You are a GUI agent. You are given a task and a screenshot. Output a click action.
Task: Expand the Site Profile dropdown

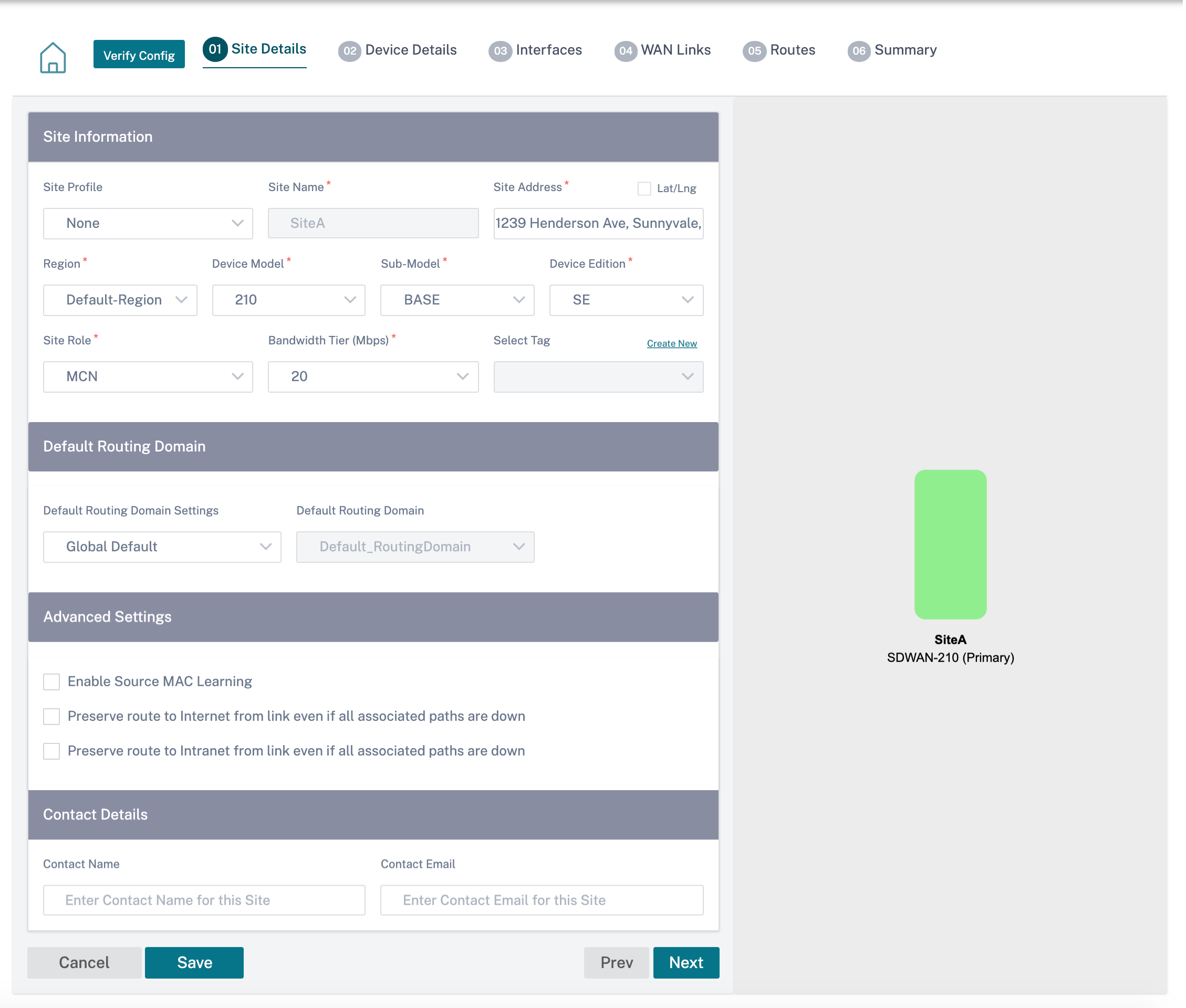click(148, 224)
